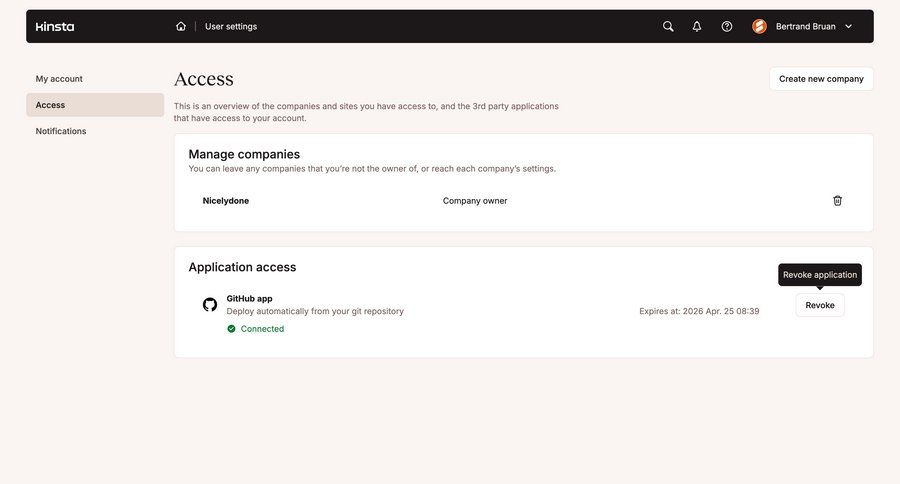Click the User settings breadcrumb

tap(231, 27)
